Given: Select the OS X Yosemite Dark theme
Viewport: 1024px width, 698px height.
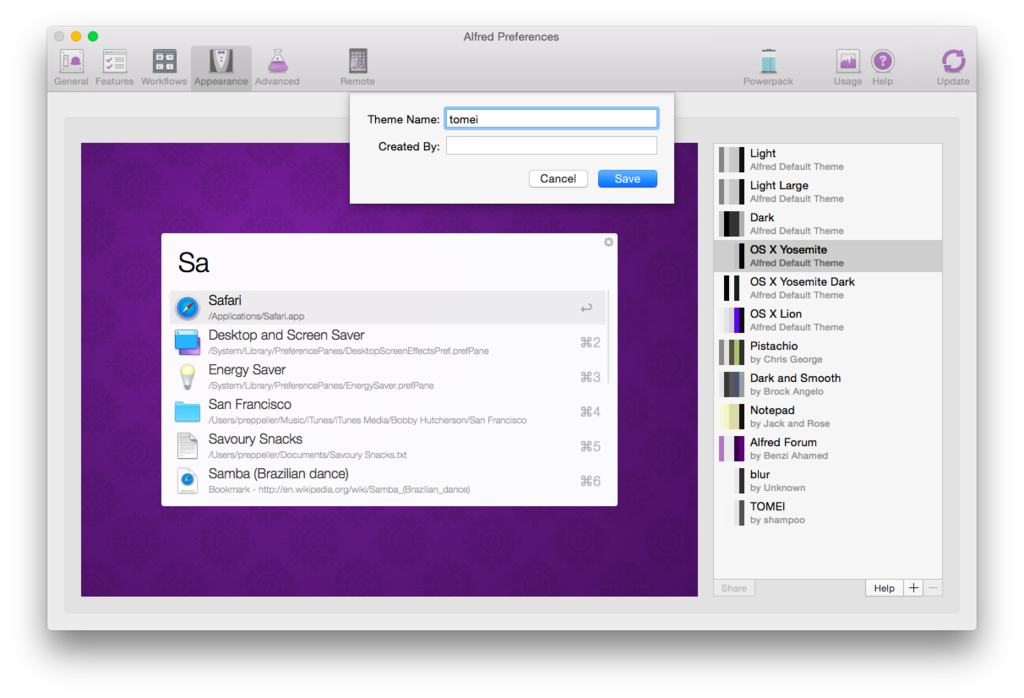Looking at the screenshot, I should 827,287.
